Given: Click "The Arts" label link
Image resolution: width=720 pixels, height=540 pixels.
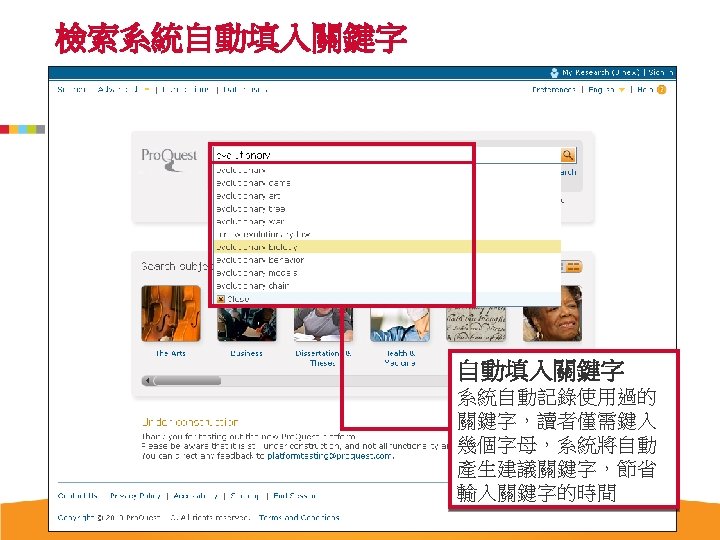Looking at the screenshot, I should pyautogui.click(x=170, y=353).
